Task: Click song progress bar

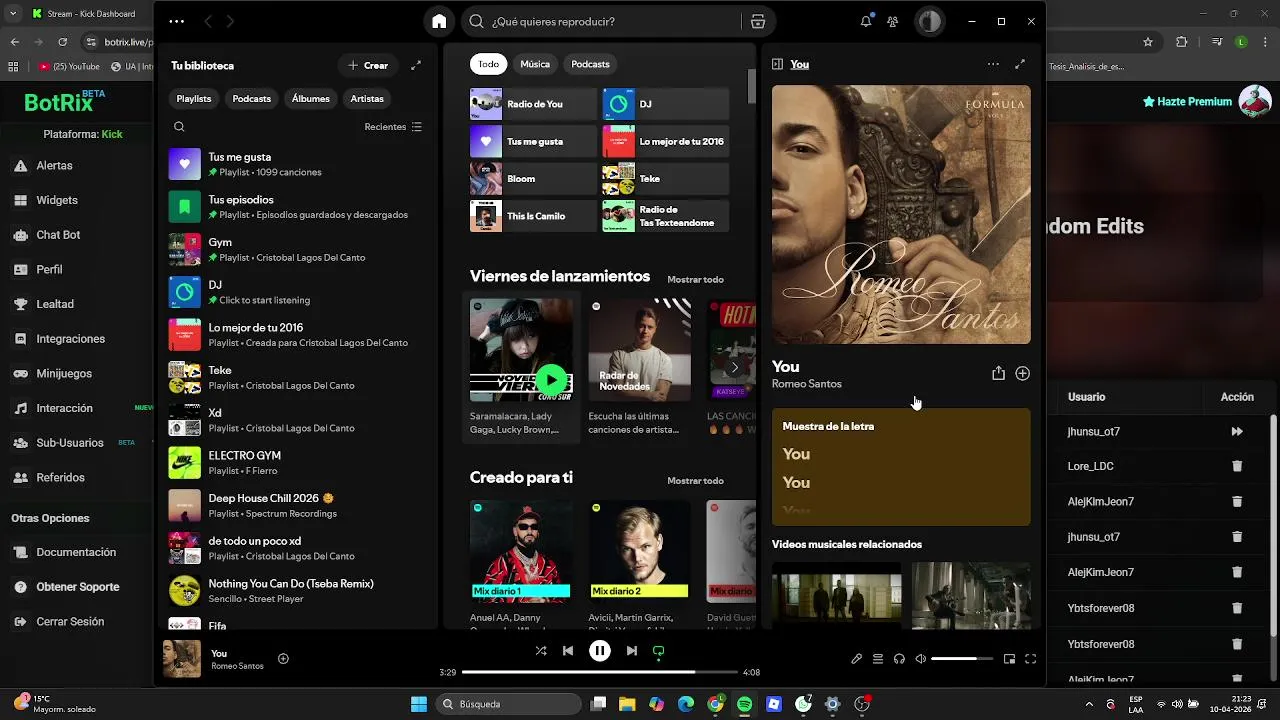Action: click(x=600, y=672)
